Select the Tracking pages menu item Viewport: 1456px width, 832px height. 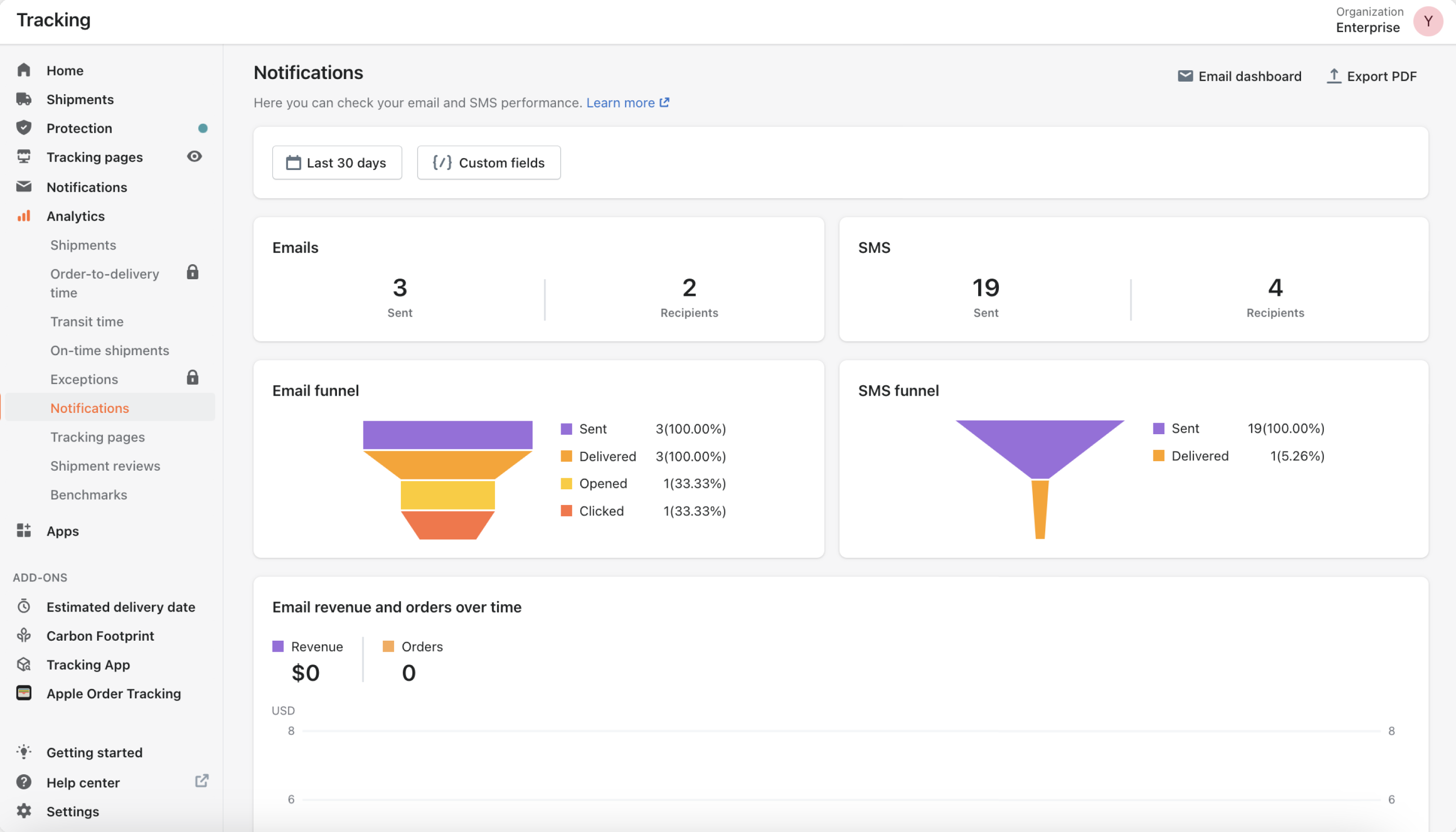(x=94, y=156)
